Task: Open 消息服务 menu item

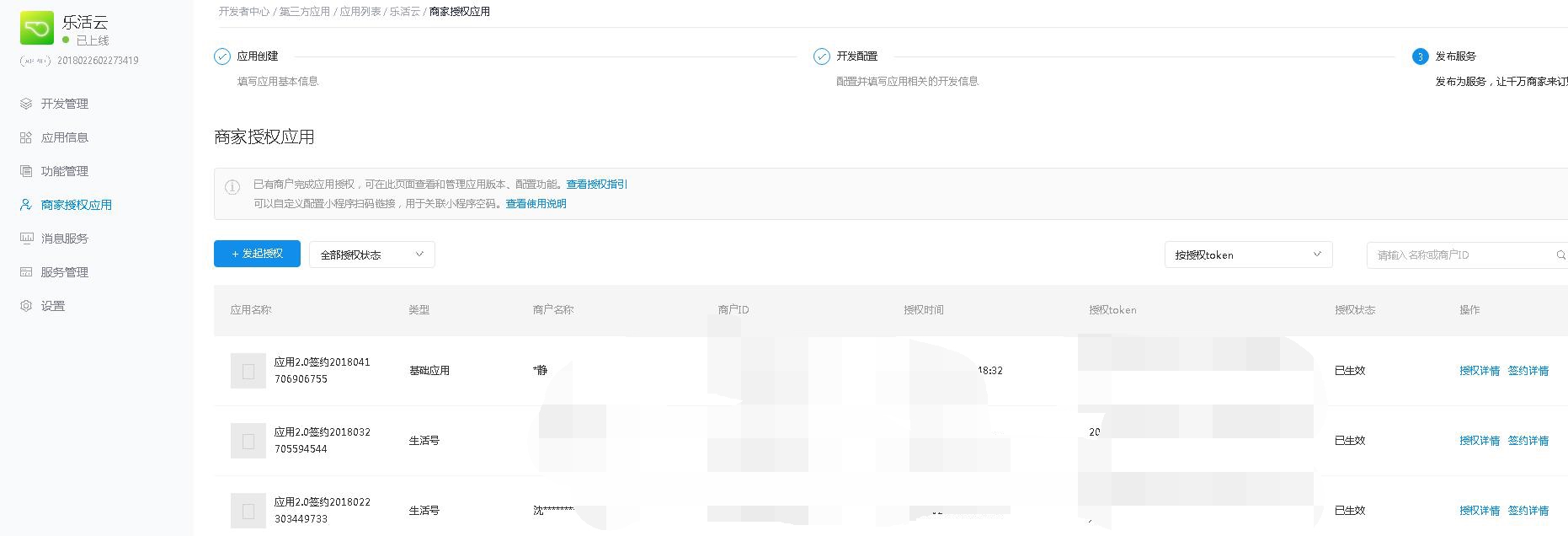Action: coord(65,239)
